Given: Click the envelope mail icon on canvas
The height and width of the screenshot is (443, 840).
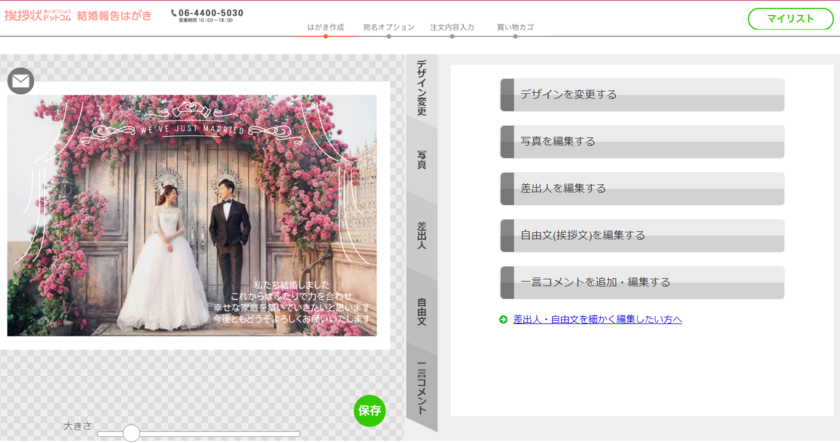Looking at the screenshot, I should (x=21, y=81).
